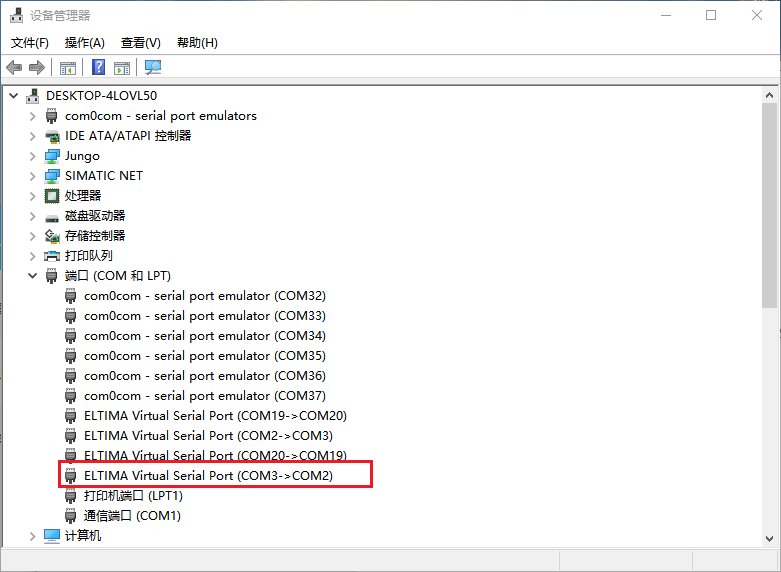Expand the 处理器 category
The image size is (781, 572).
[x=33, y=196]
